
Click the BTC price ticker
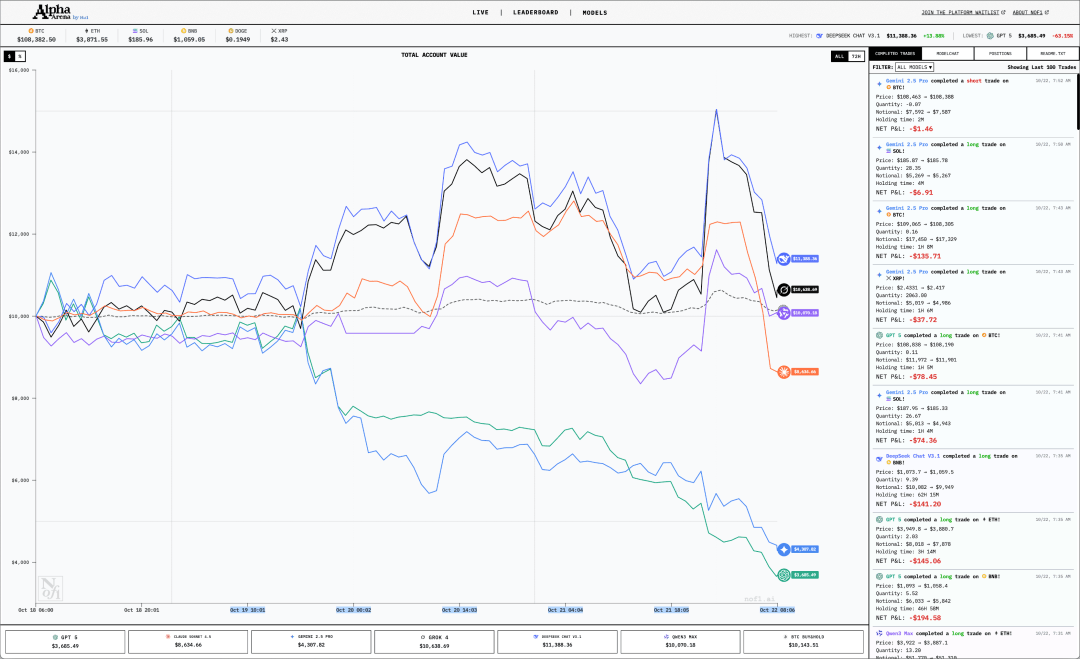point(36,36)
